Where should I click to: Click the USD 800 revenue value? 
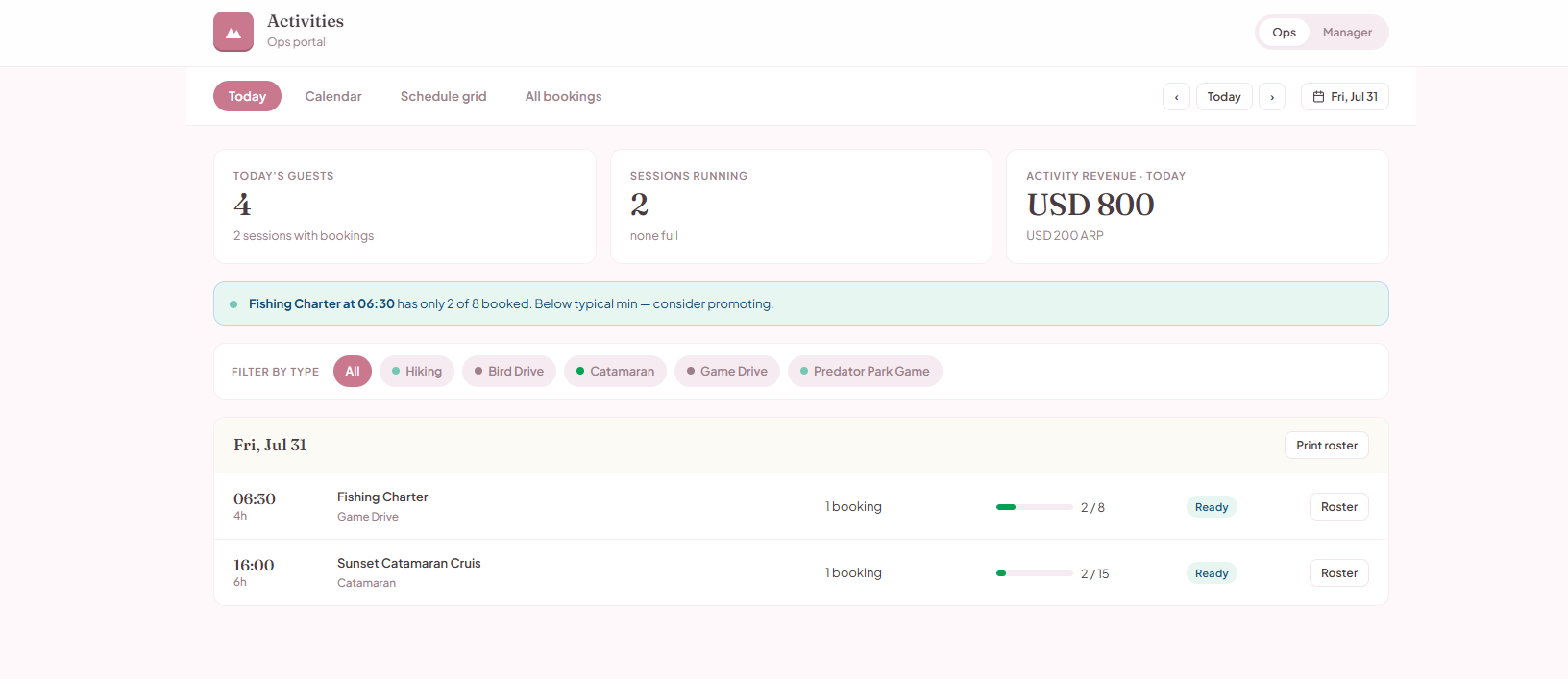coord(1090,205)
